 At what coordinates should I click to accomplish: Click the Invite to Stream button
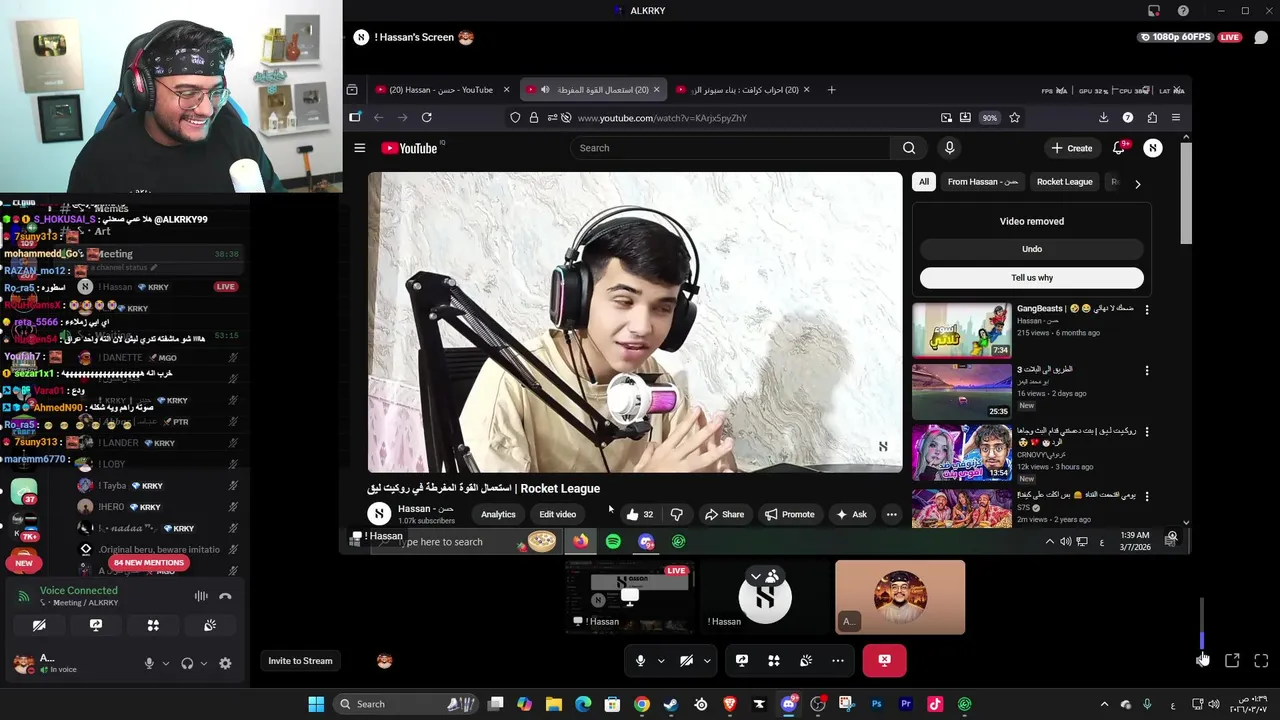click(x=300, y=661)
